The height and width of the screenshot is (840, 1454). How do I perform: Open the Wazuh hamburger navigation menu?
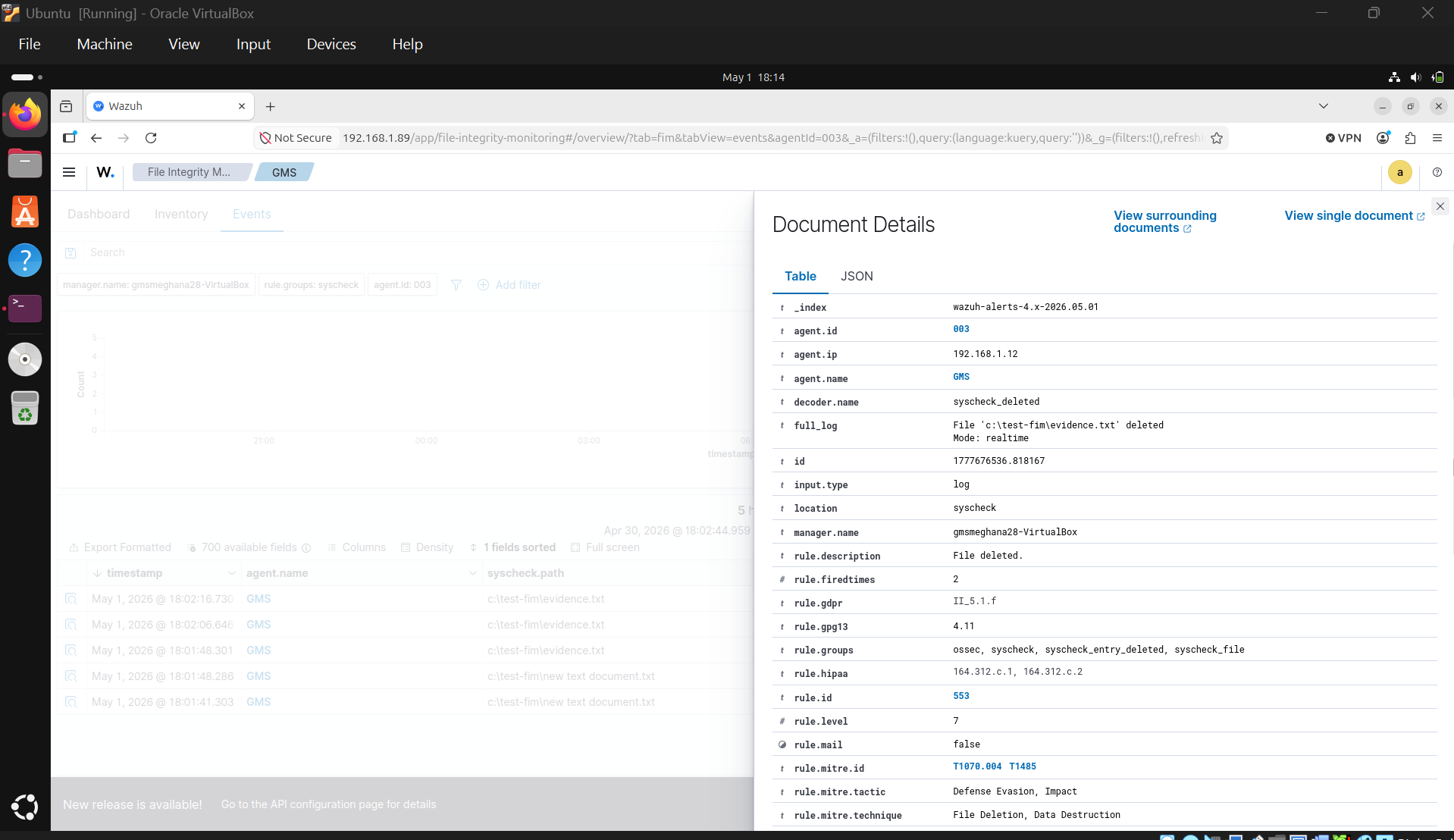[x=69, y=172]
